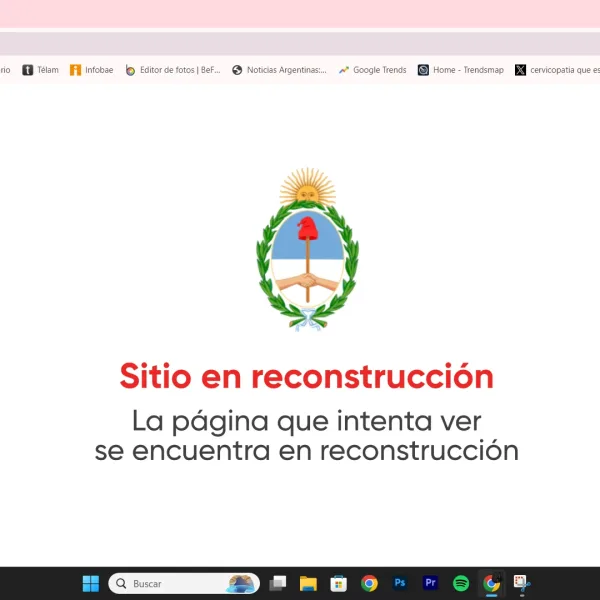Screen dimensions: 600x600
Task: Open Microsoft Store from the taskbar
Action: pyautogui.click(x=339, y=583)
